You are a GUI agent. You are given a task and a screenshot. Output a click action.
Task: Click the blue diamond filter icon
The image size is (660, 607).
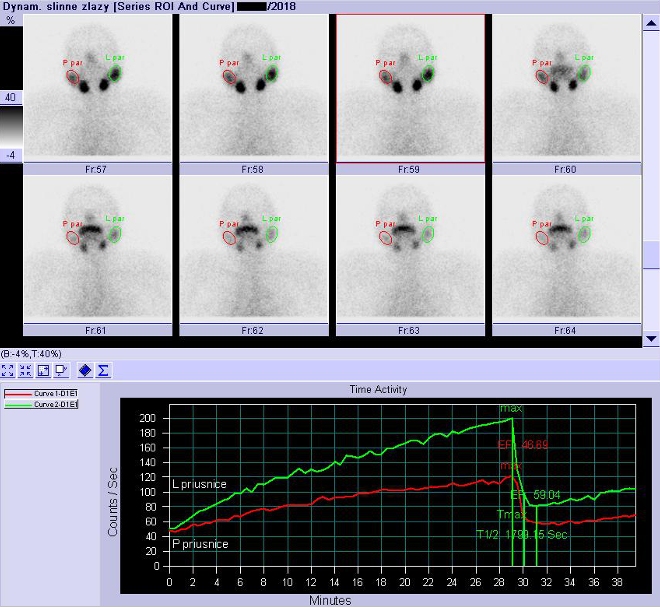click(x=85, y=370)
